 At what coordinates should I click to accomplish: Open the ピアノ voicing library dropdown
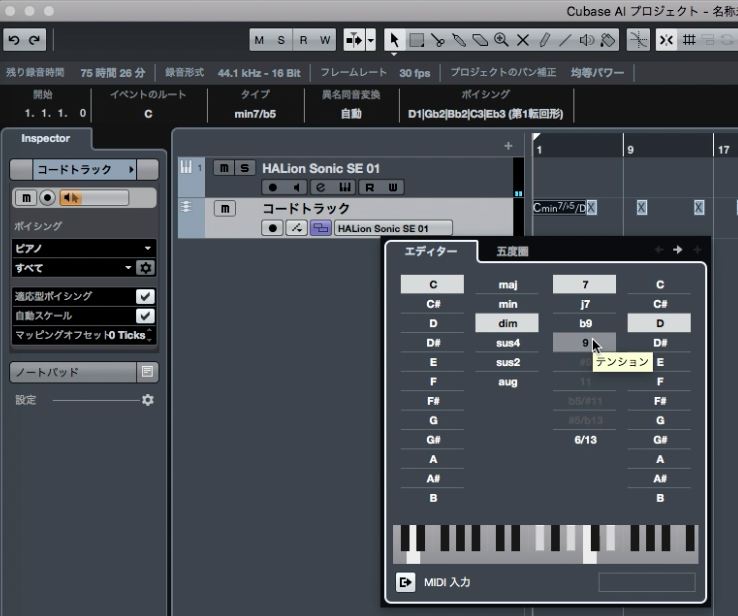pyautogui.click(x=83, y=248)
